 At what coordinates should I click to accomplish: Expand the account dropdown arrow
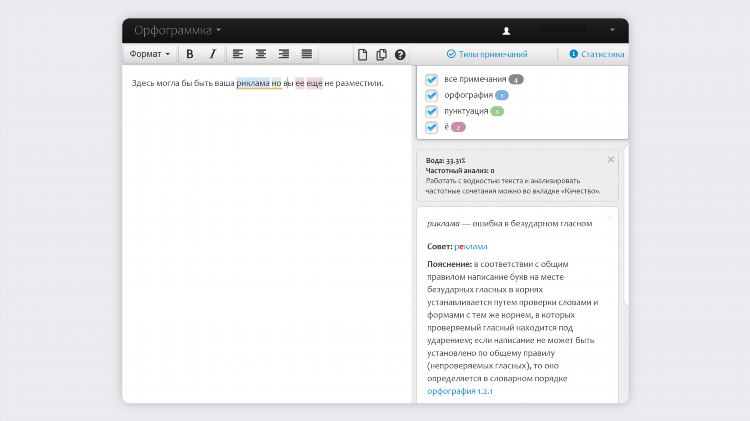tap(612, 30)
